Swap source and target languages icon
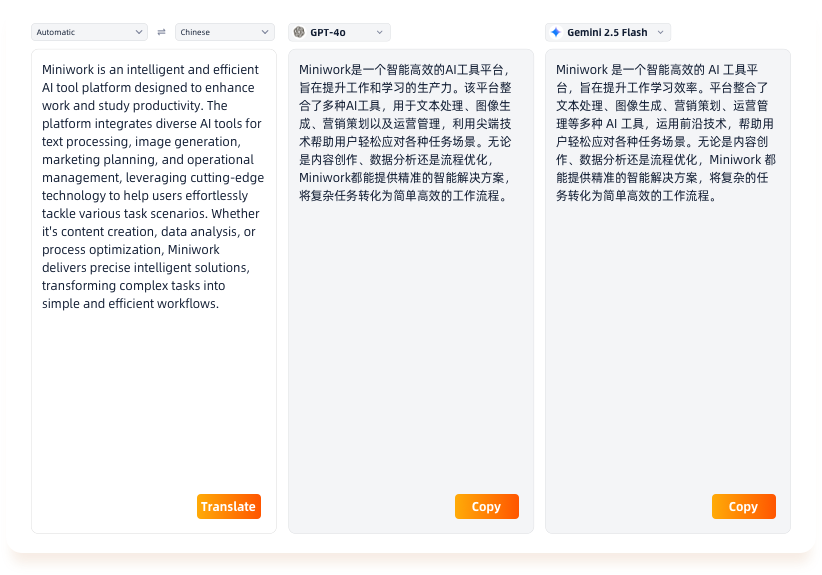 (161, 32)
